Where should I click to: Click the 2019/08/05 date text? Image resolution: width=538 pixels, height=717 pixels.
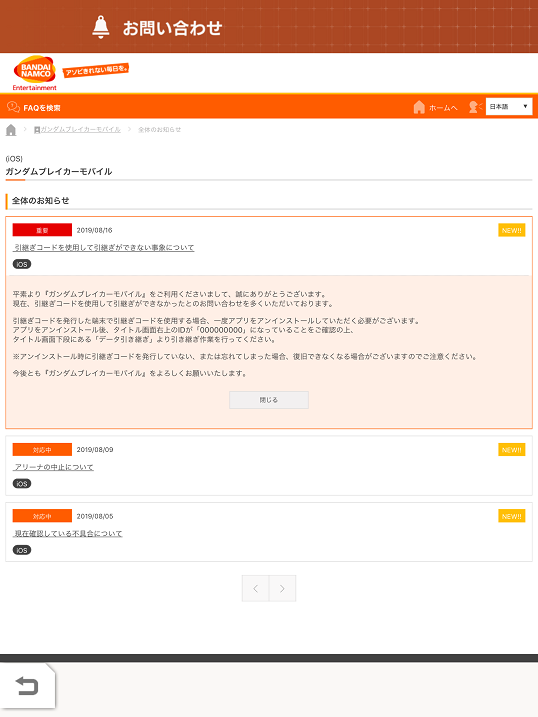tap(95, 516)
